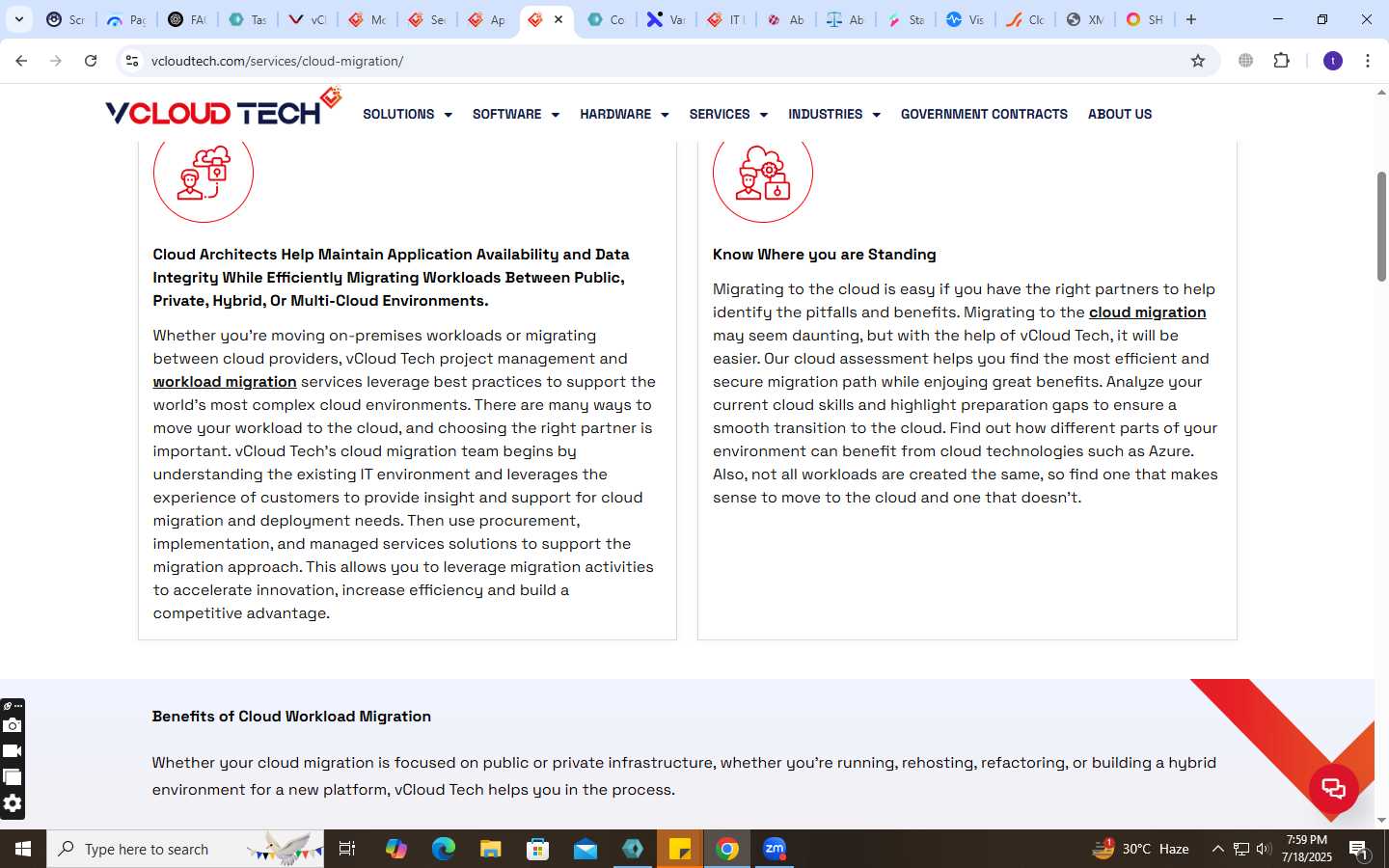
Task: Switch to the Sta browser tab
Action: tap(906, 19)
